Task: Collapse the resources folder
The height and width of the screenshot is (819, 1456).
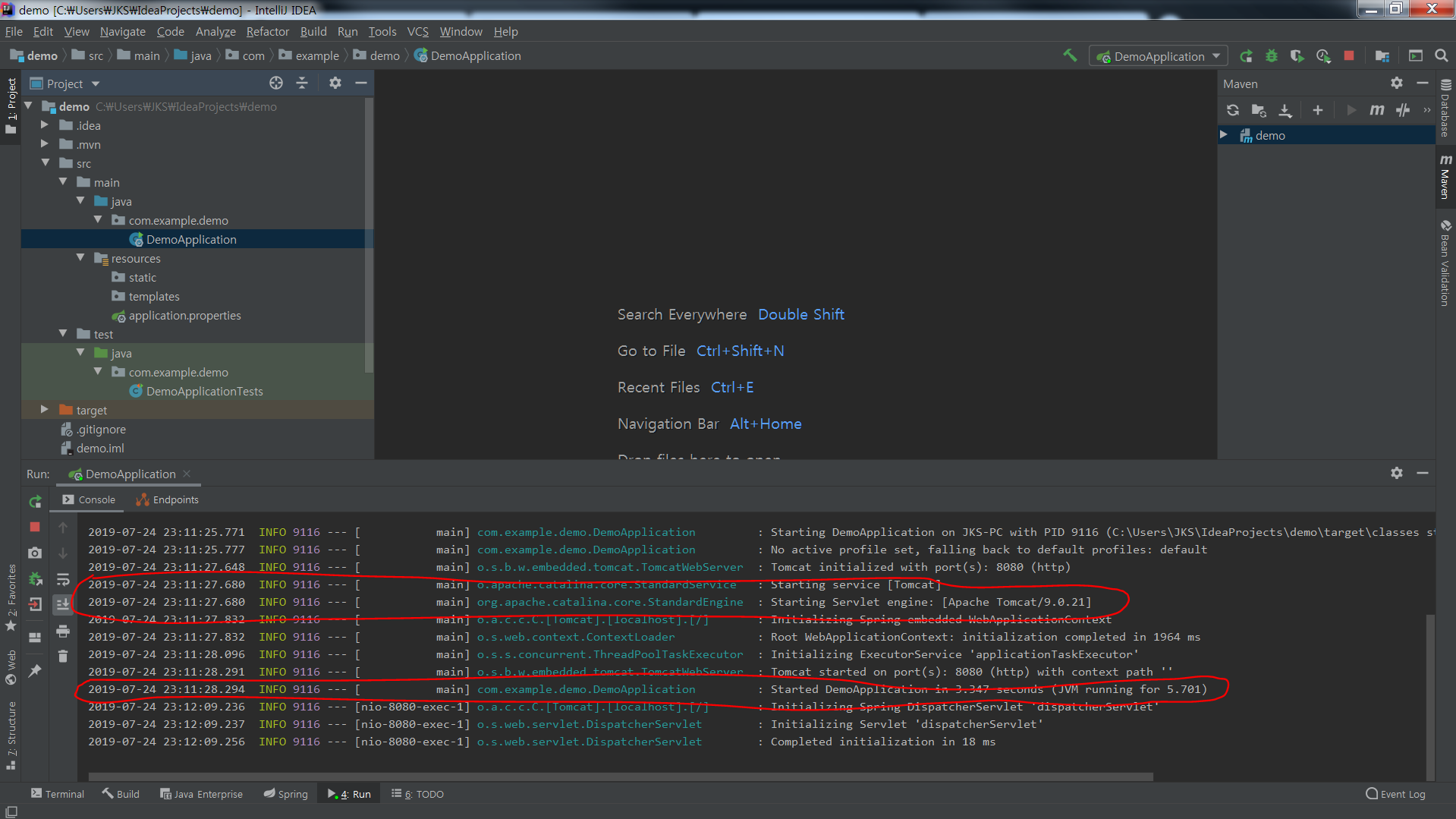Action: click(x=80, y=257)
